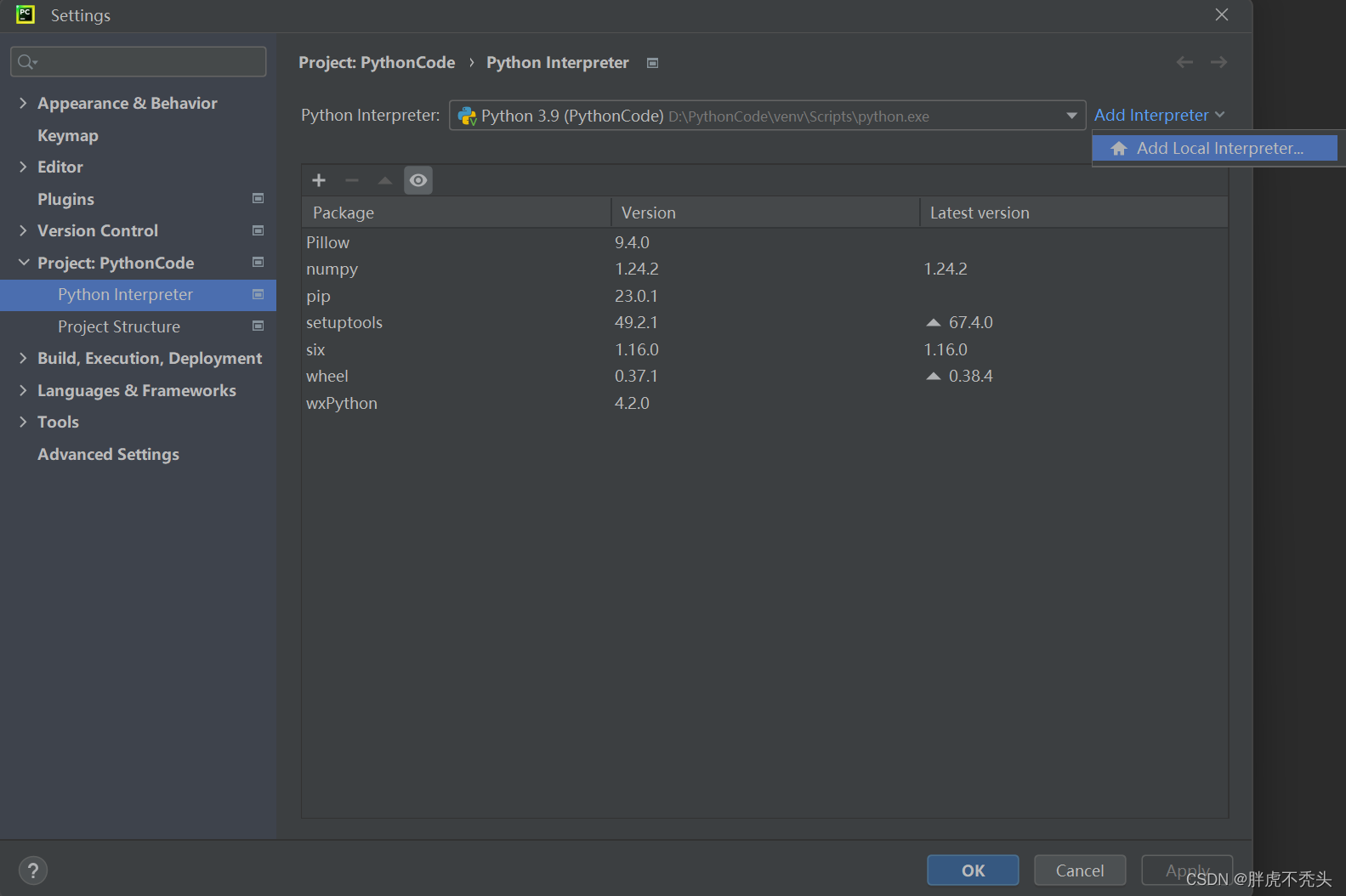Expand the Appearance & Behavior section
Viewport: 1346px width, 896px height.
click(x=23, y=103)
